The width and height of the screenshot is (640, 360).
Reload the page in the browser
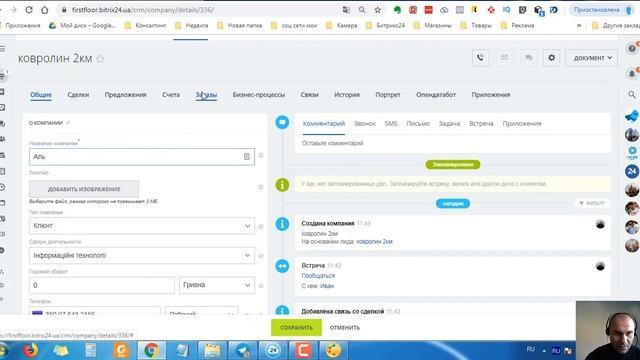tap(29, 10)
